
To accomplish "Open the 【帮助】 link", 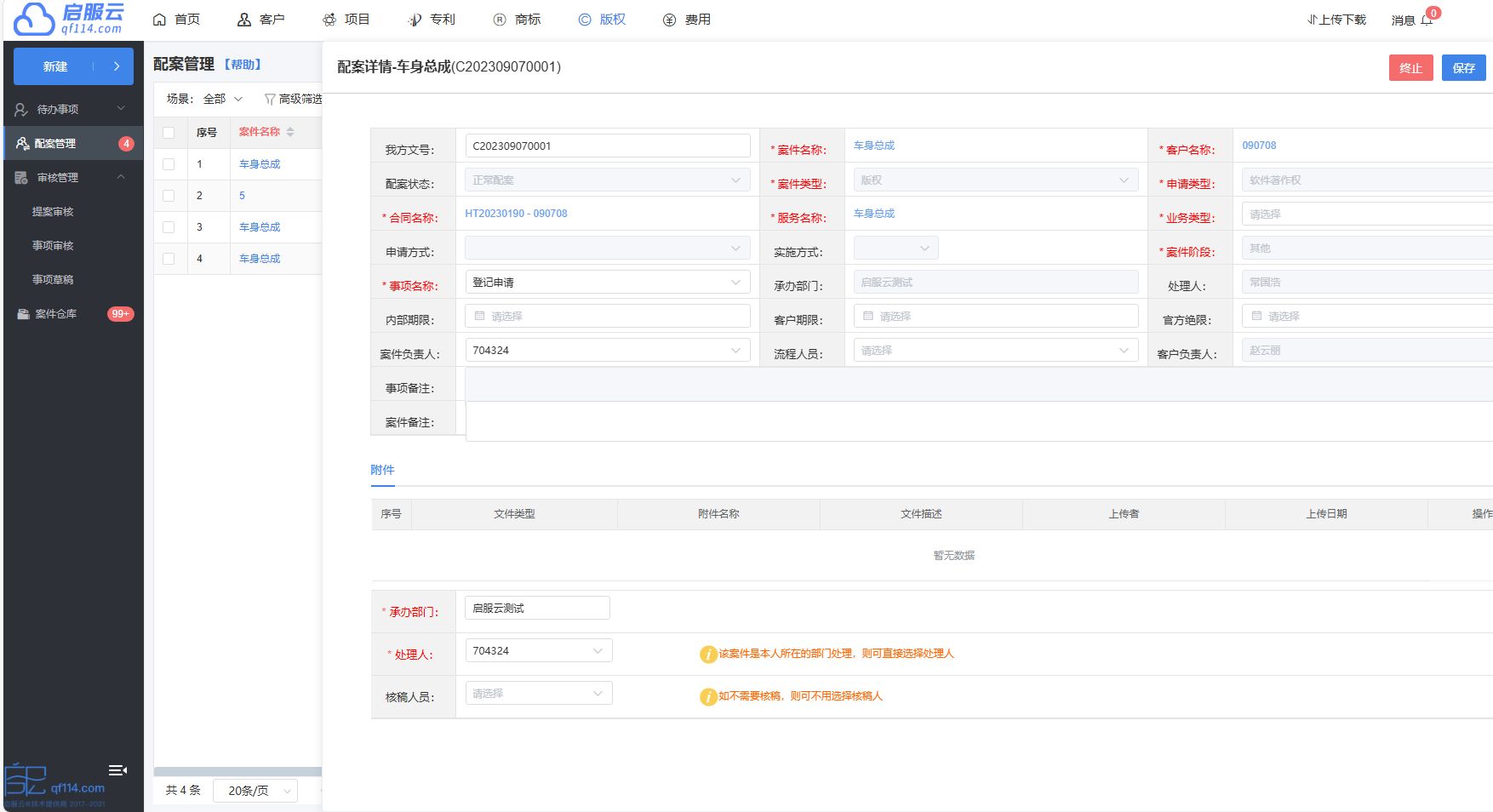I will (243, 65).
